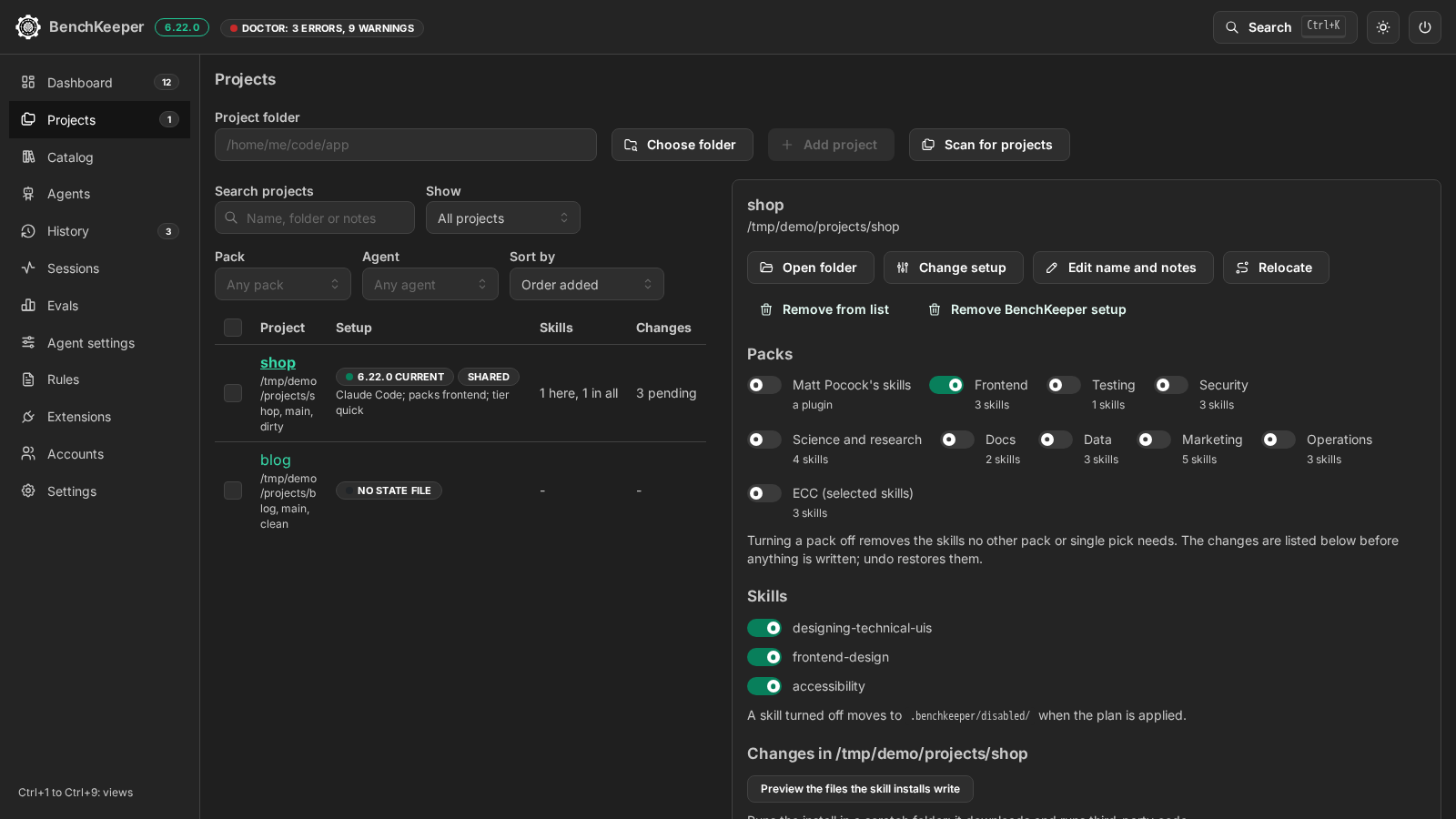1456x819 pixels.
Task: Click the Edit name and notes pencil icon
Action: (x=1052, y=268)
